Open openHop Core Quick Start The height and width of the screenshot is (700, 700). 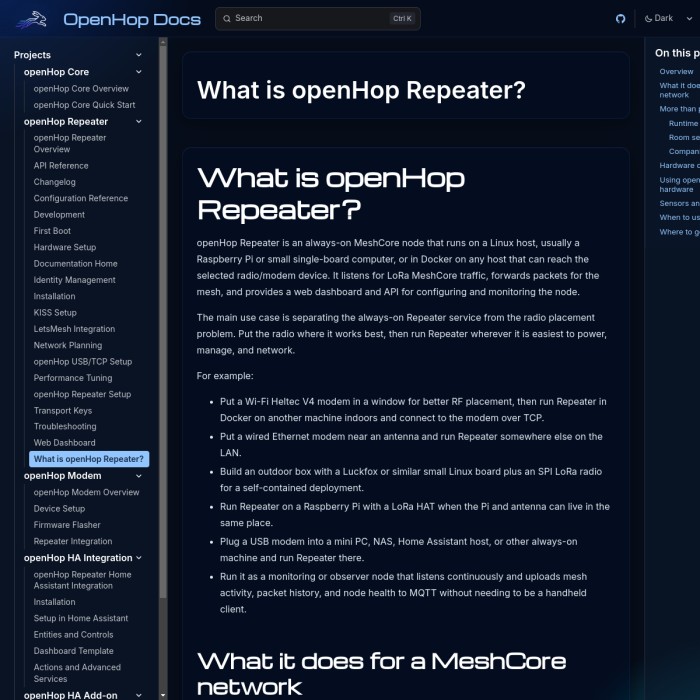[x=84, y=105]
